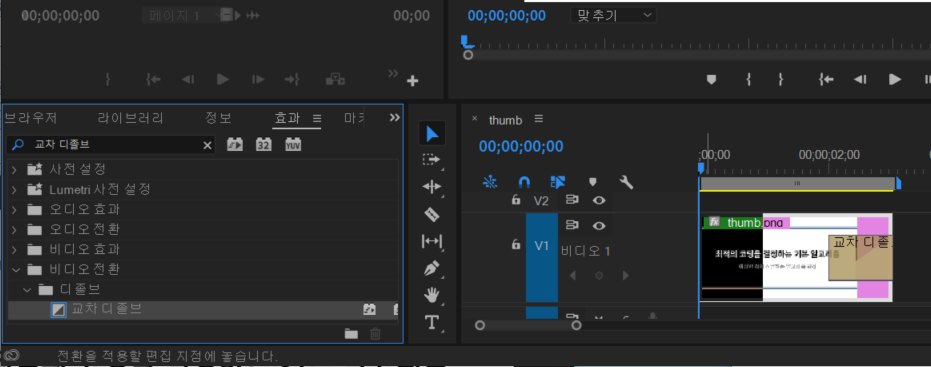Select the Hand tool
Image resolution: width=931 pixels, height=367 pixels.
tap(432, 295)
